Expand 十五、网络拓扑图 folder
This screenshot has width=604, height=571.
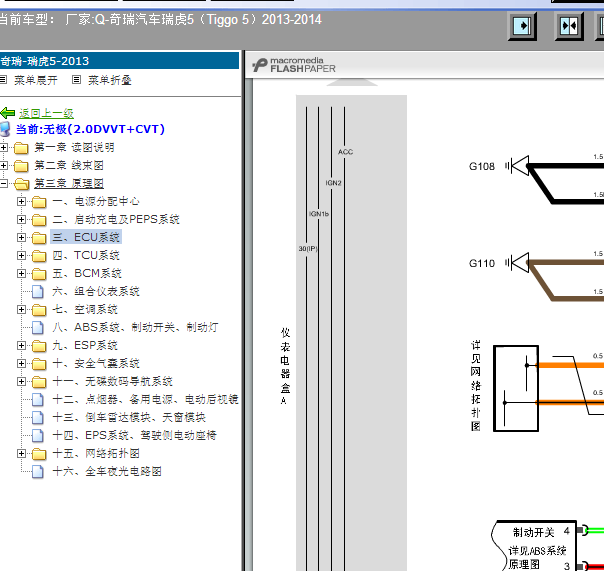click(x=22, y=453)
